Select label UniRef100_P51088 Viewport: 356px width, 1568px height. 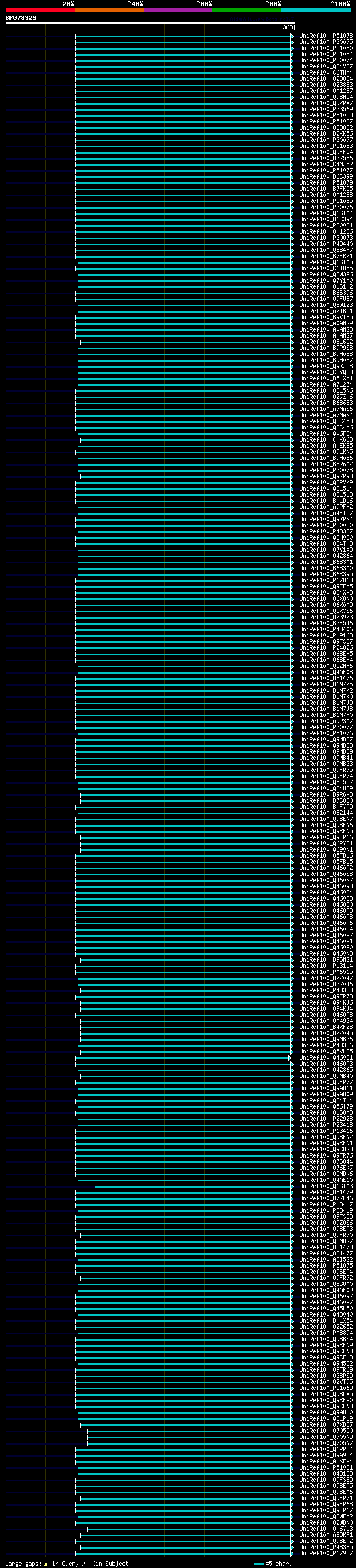pyautogui.click(x=326, y=116)
